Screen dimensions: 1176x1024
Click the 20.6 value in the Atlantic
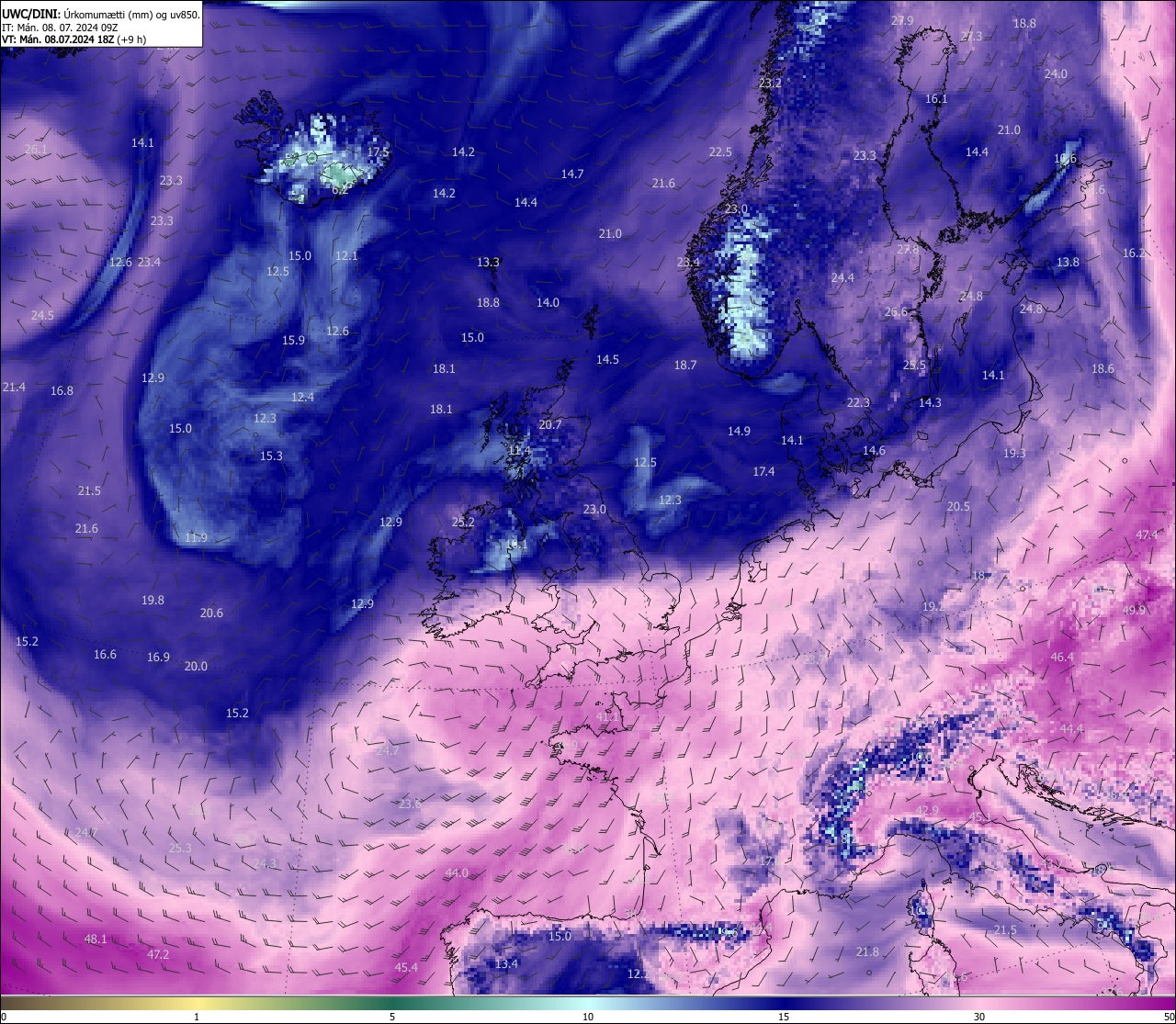point(211,613)
